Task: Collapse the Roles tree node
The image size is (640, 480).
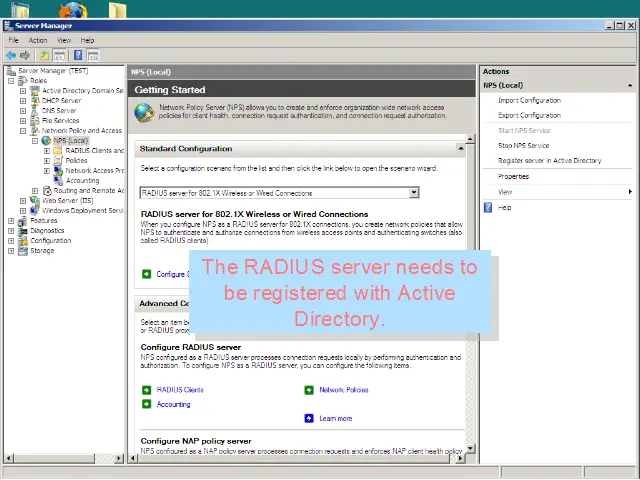Action: [11, 81]
